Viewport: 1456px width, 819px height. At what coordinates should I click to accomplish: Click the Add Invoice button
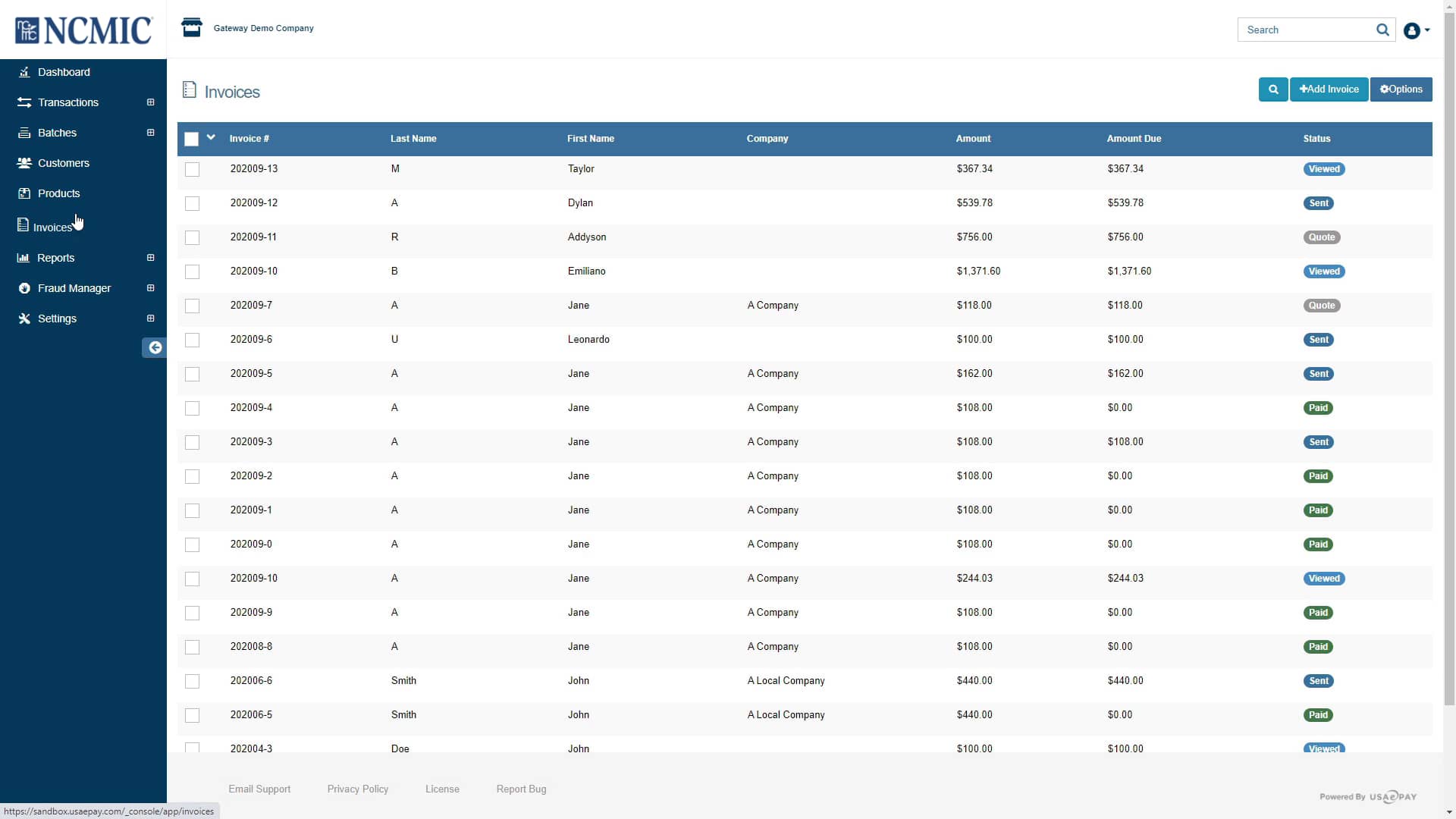click(x=1329, y=89)
